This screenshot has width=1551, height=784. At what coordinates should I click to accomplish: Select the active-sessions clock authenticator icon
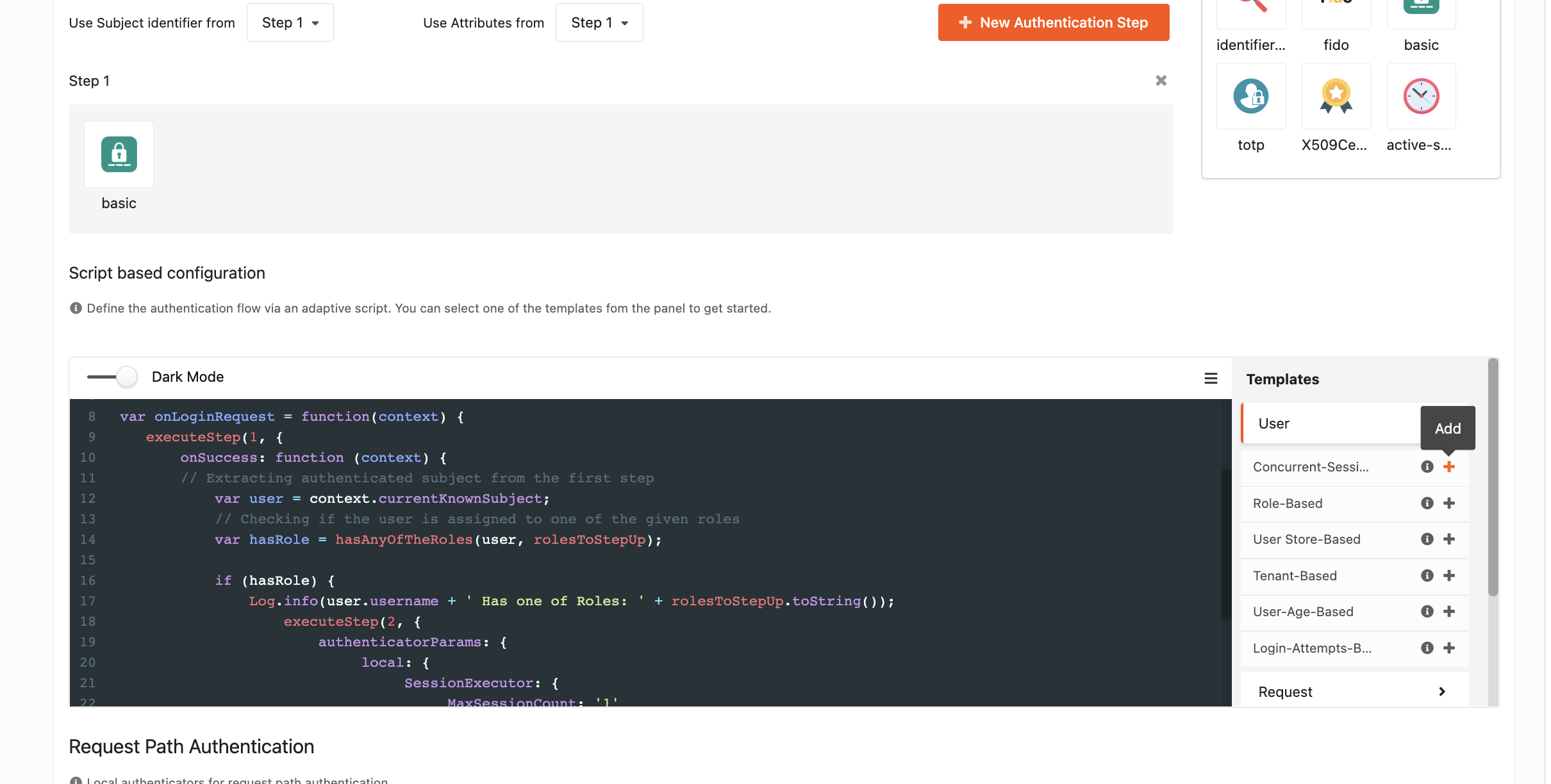[x=1420, y=97]
